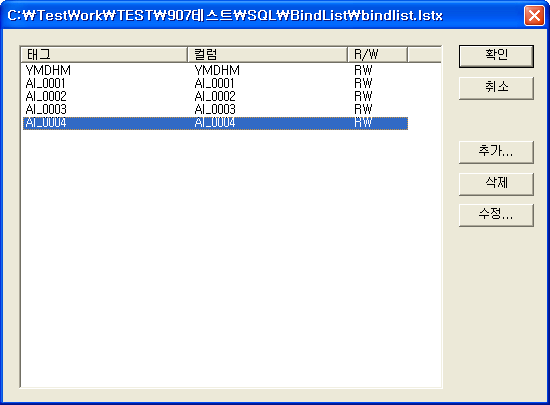The height and width of the screenshot is (405, 550).
Task: Click RW value of the AI_0001 row
Action: [363, 83]
